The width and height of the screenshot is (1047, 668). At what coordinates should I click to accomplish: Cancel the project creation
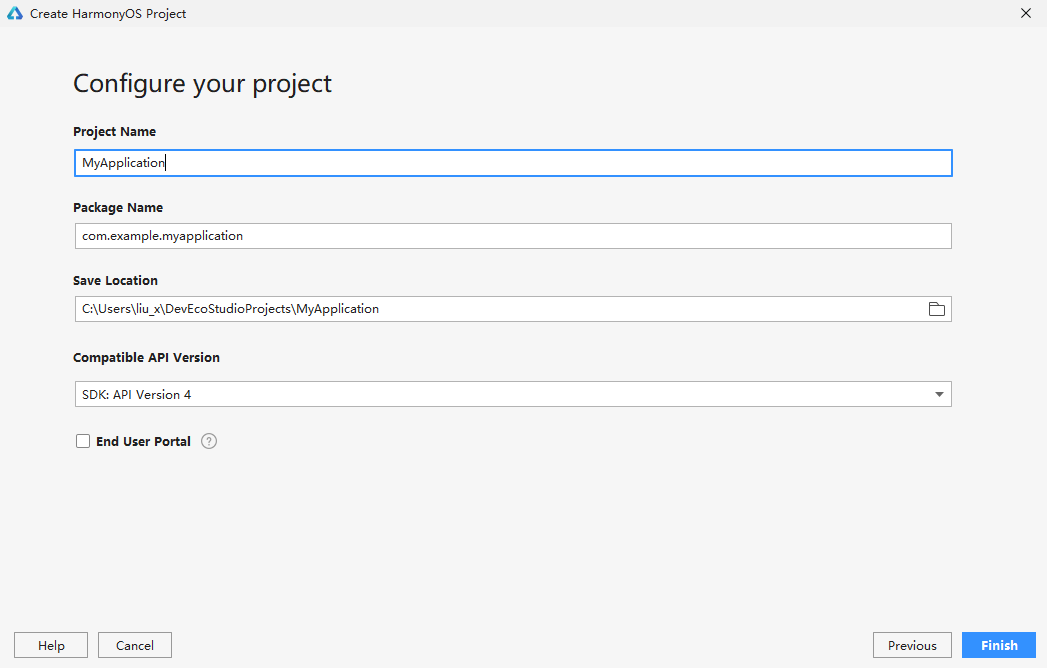(x=135, y=645)
